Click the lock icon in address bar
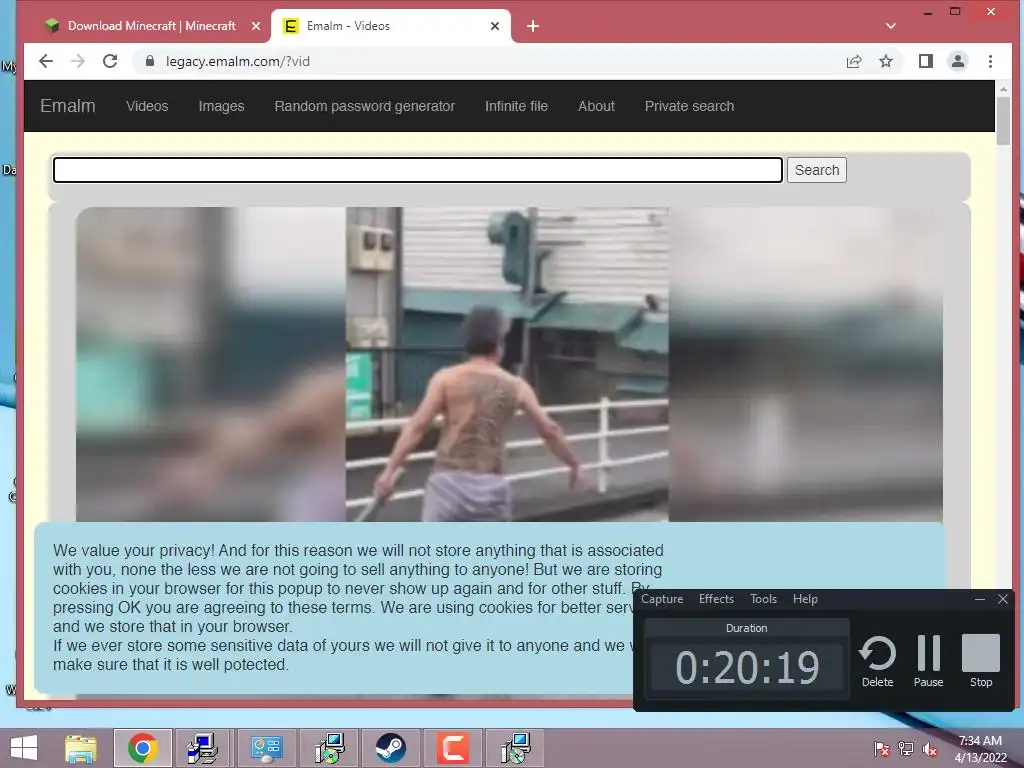 click(x=150, y=61)
